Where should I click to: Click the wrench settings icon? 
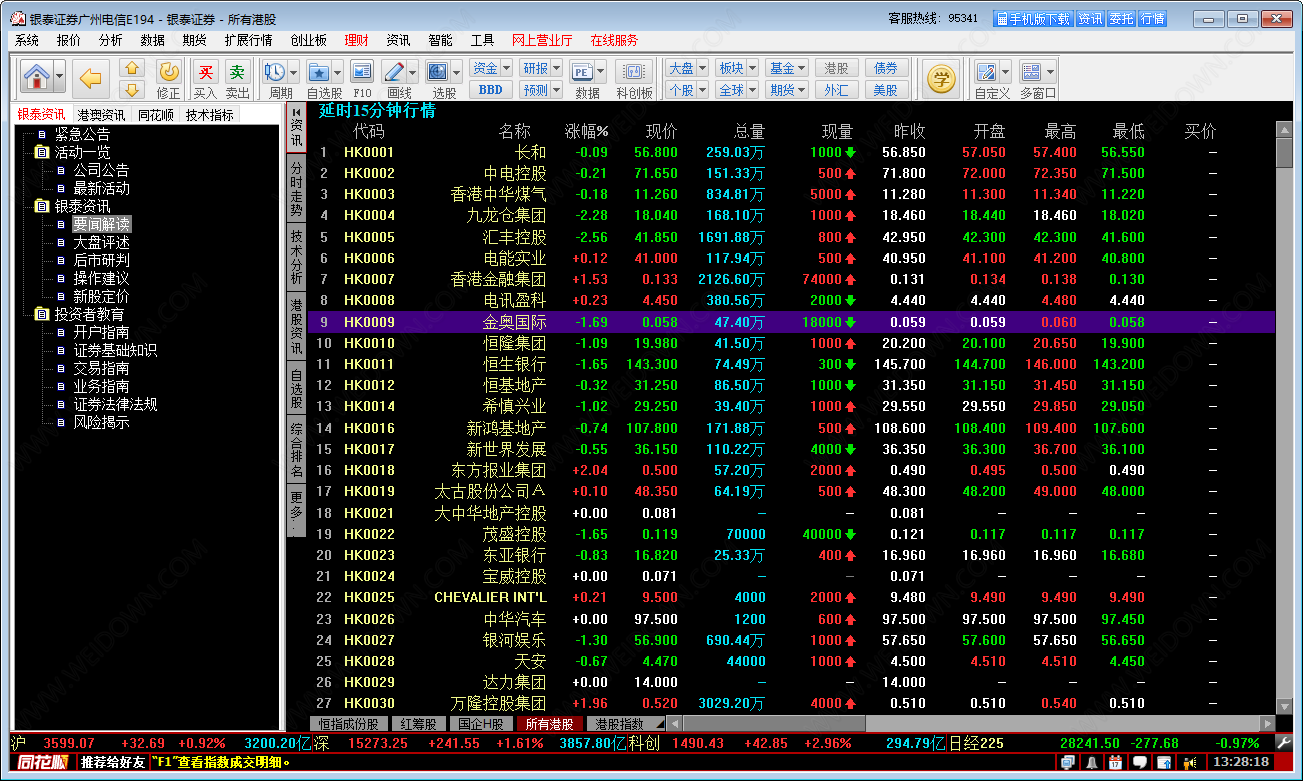click(x=1285, y=743)
